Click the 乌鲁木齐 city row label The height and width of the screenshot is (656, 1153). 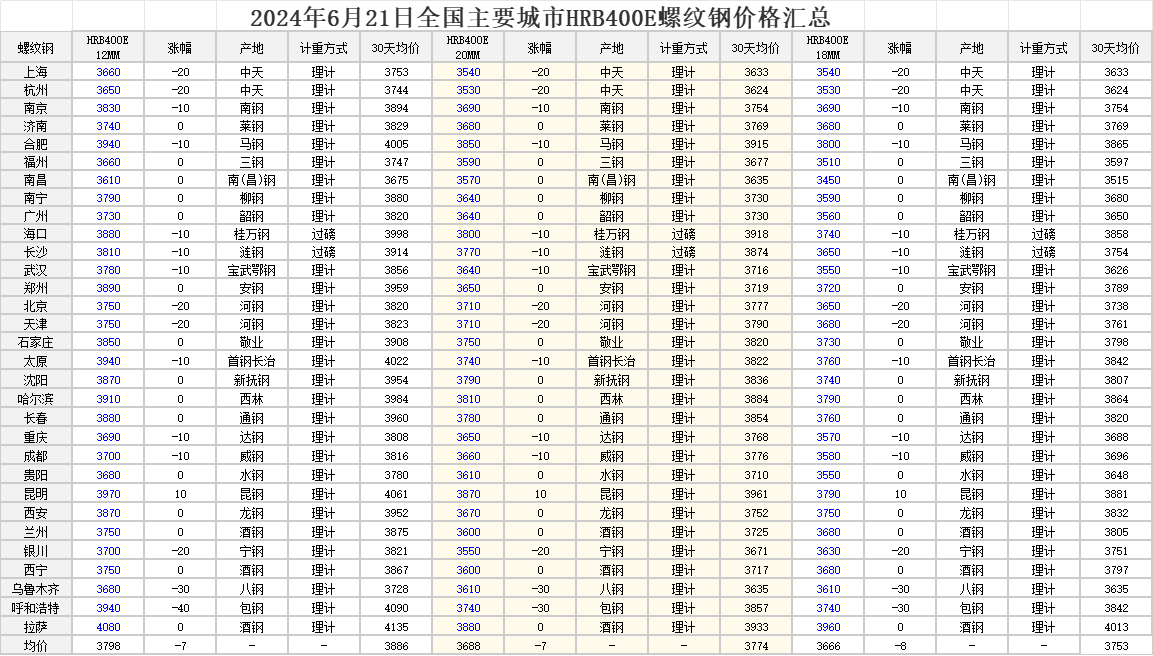36,589
